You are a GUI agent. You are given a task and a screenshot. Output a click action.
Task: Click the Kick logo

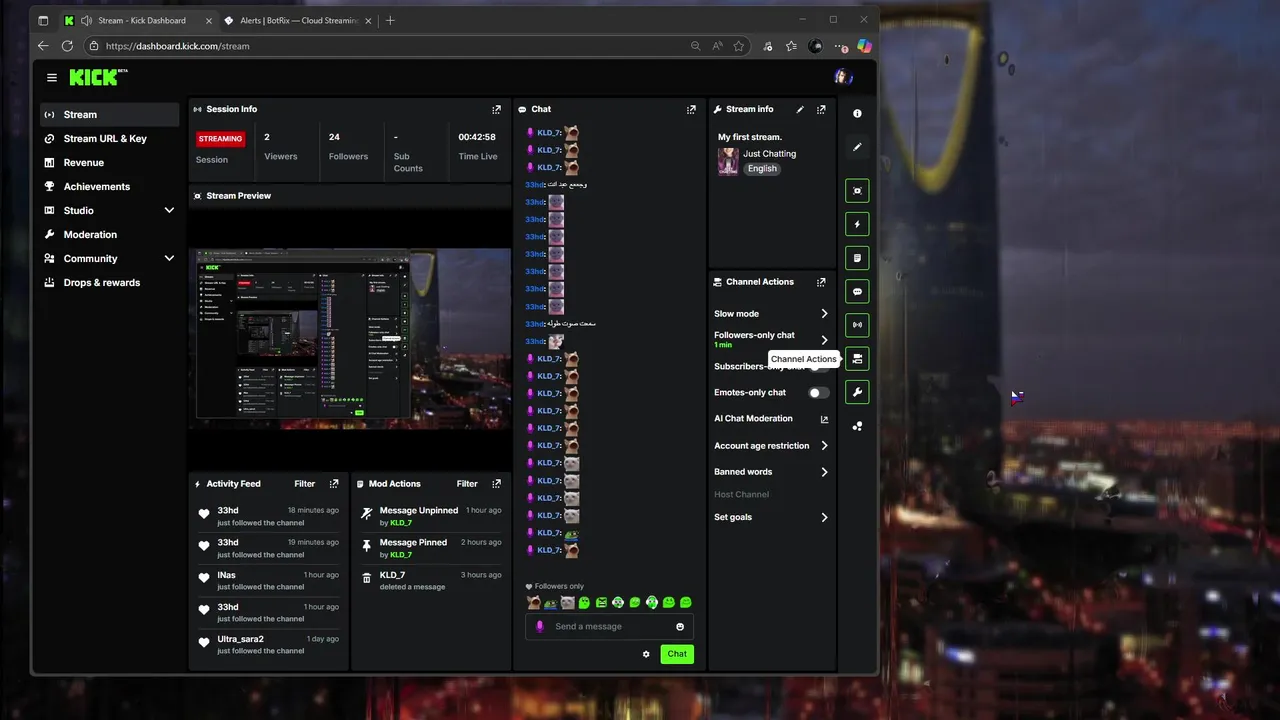point(98,77)
